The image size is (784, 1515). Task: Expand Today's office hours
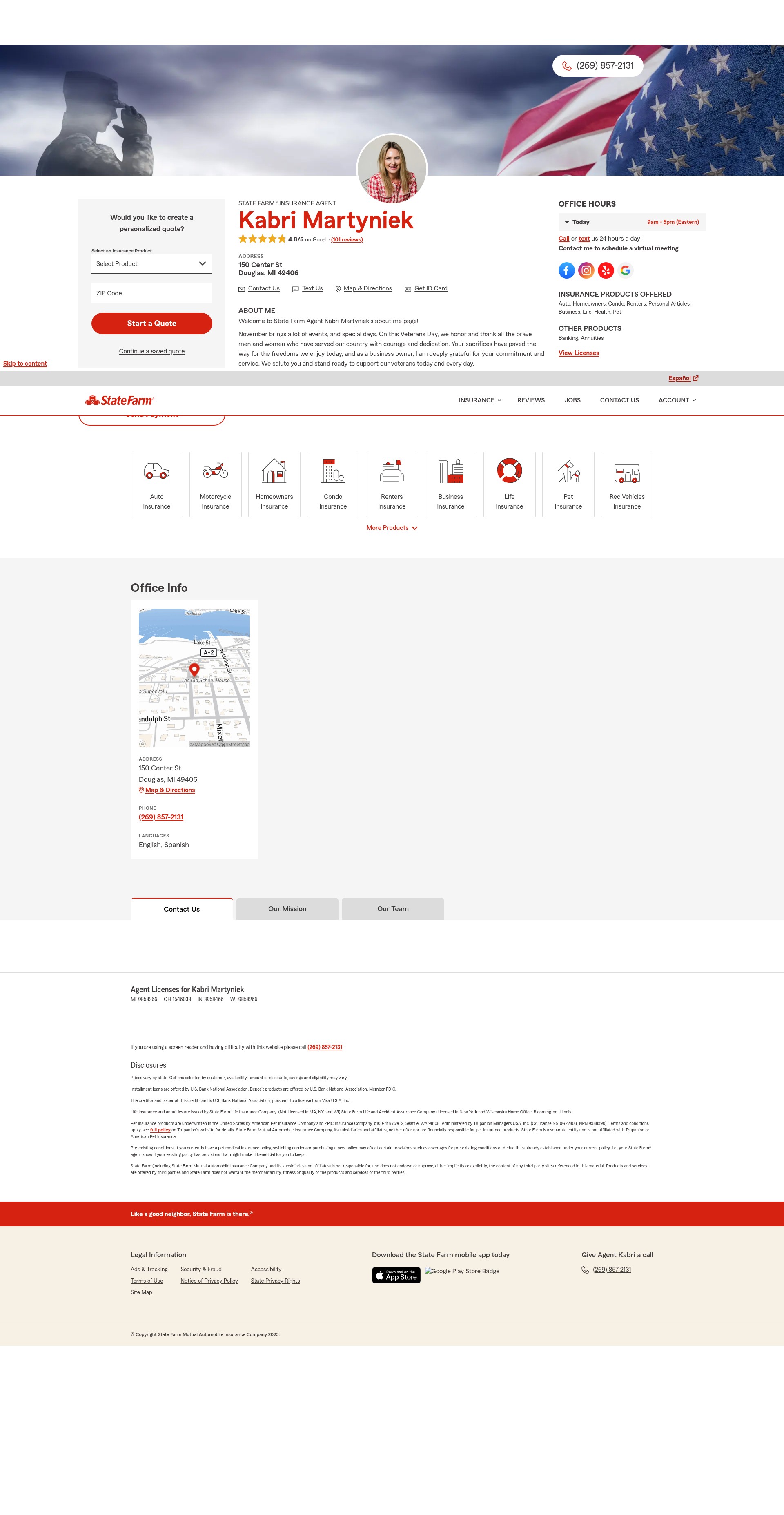coord(632,222)
